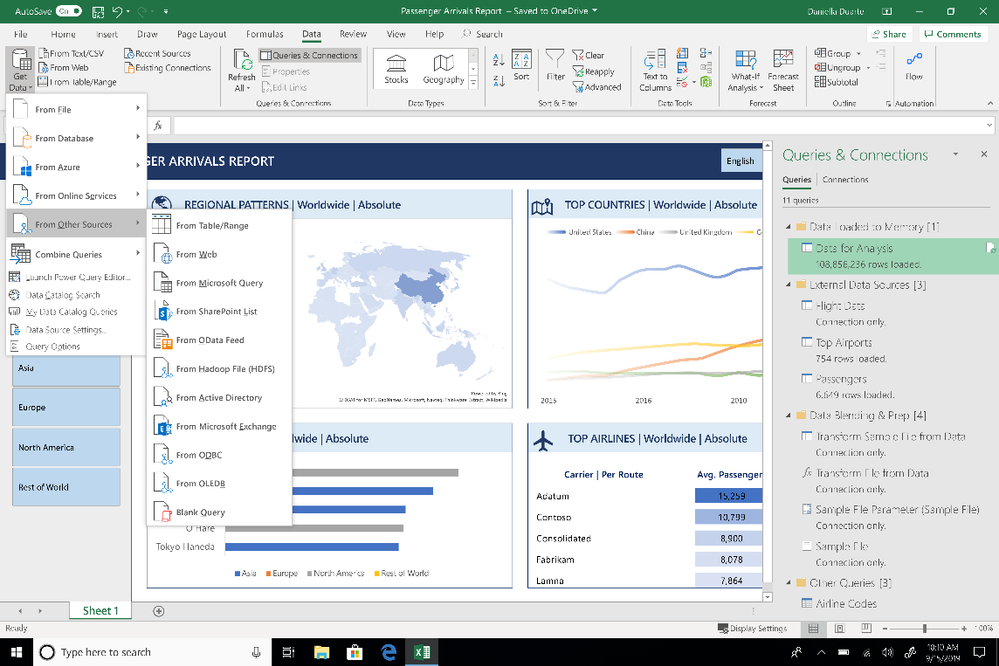
Task: Select the Stocks data type
Action: coord(396,69)
